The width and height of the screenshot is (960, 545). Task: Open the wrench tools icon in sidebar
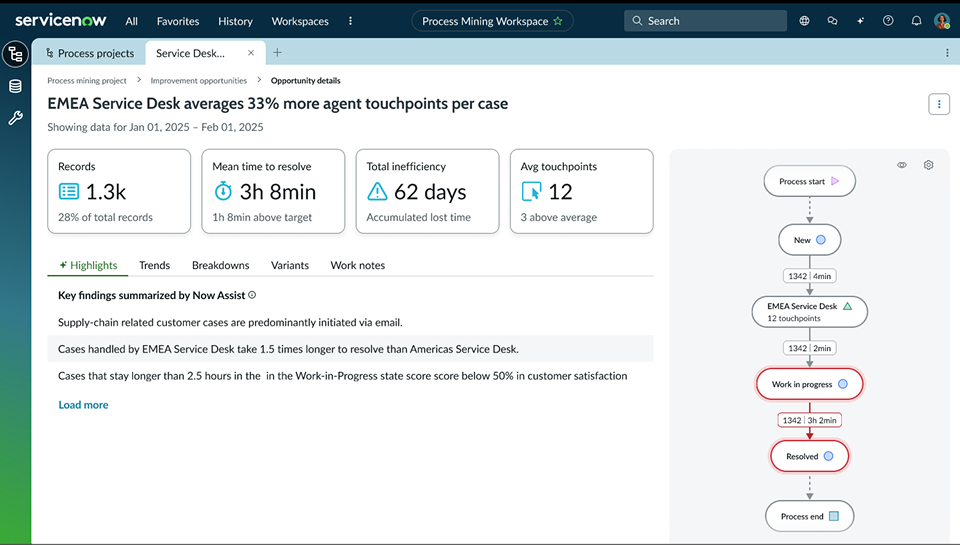15,118
